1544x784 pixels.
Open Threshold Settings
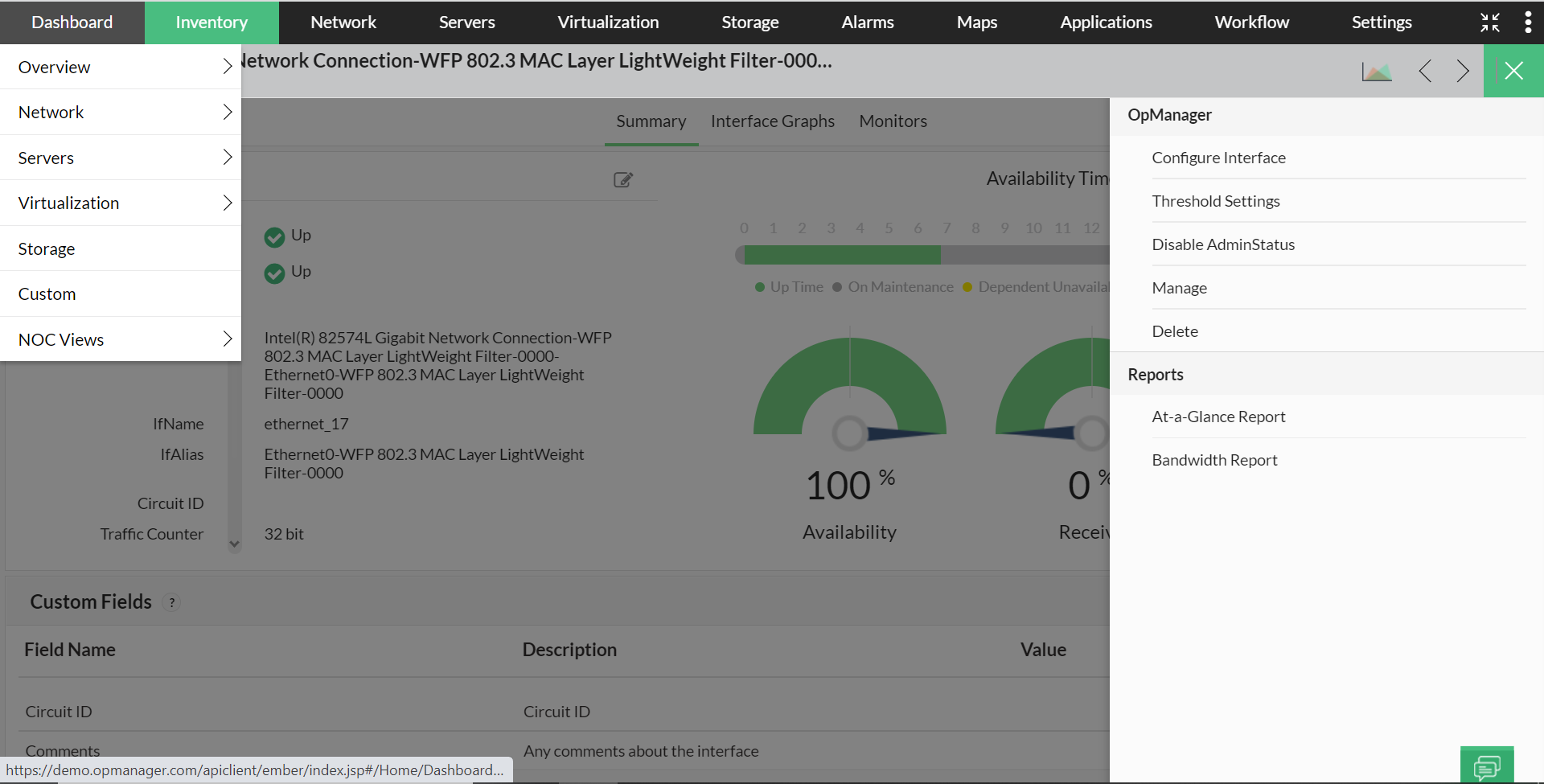(x=1216, y=201)
